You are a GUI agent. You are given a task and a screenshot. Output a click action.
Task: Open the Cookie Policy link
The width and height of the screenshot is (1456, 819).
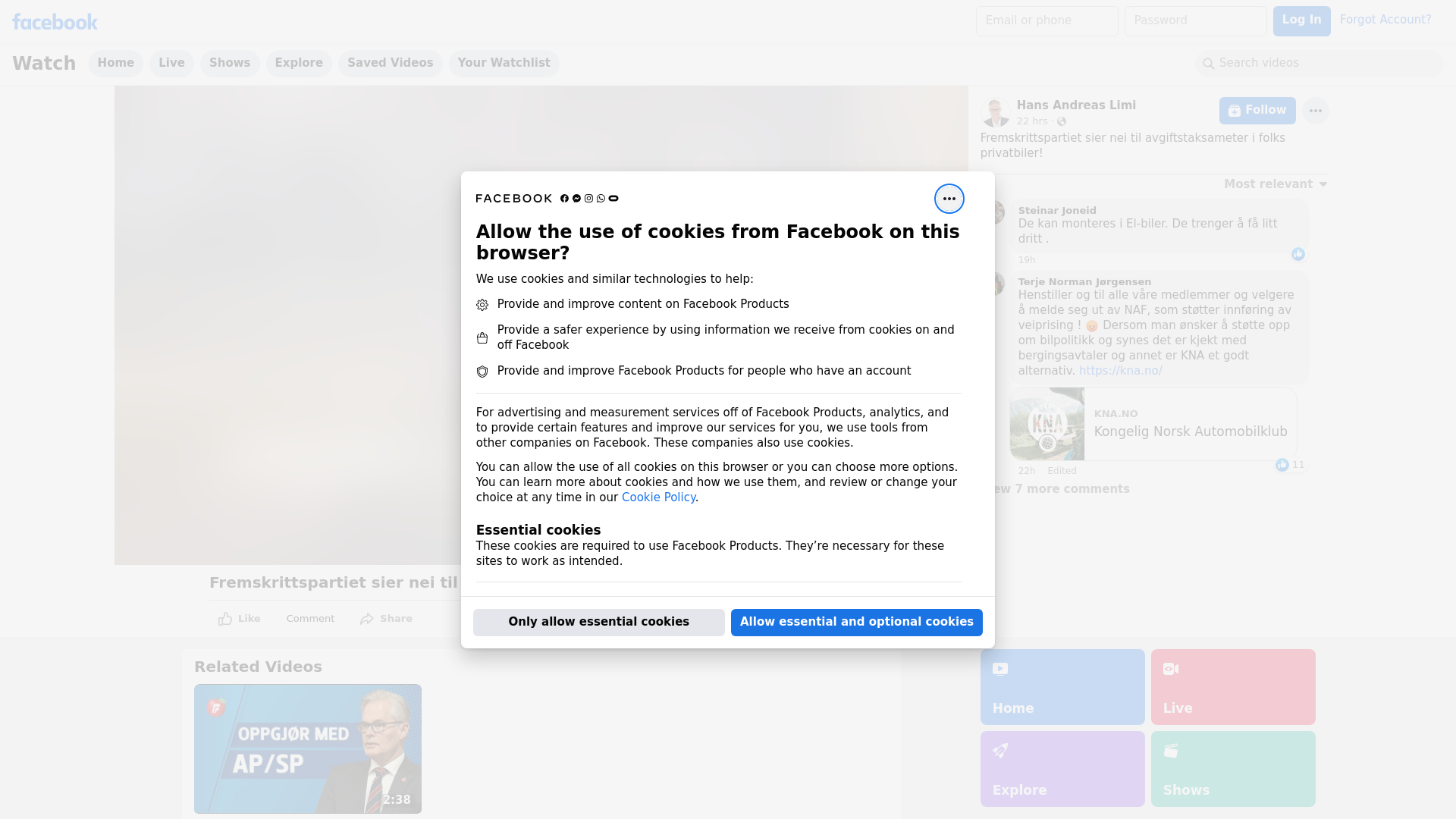(x=658, y=497)
